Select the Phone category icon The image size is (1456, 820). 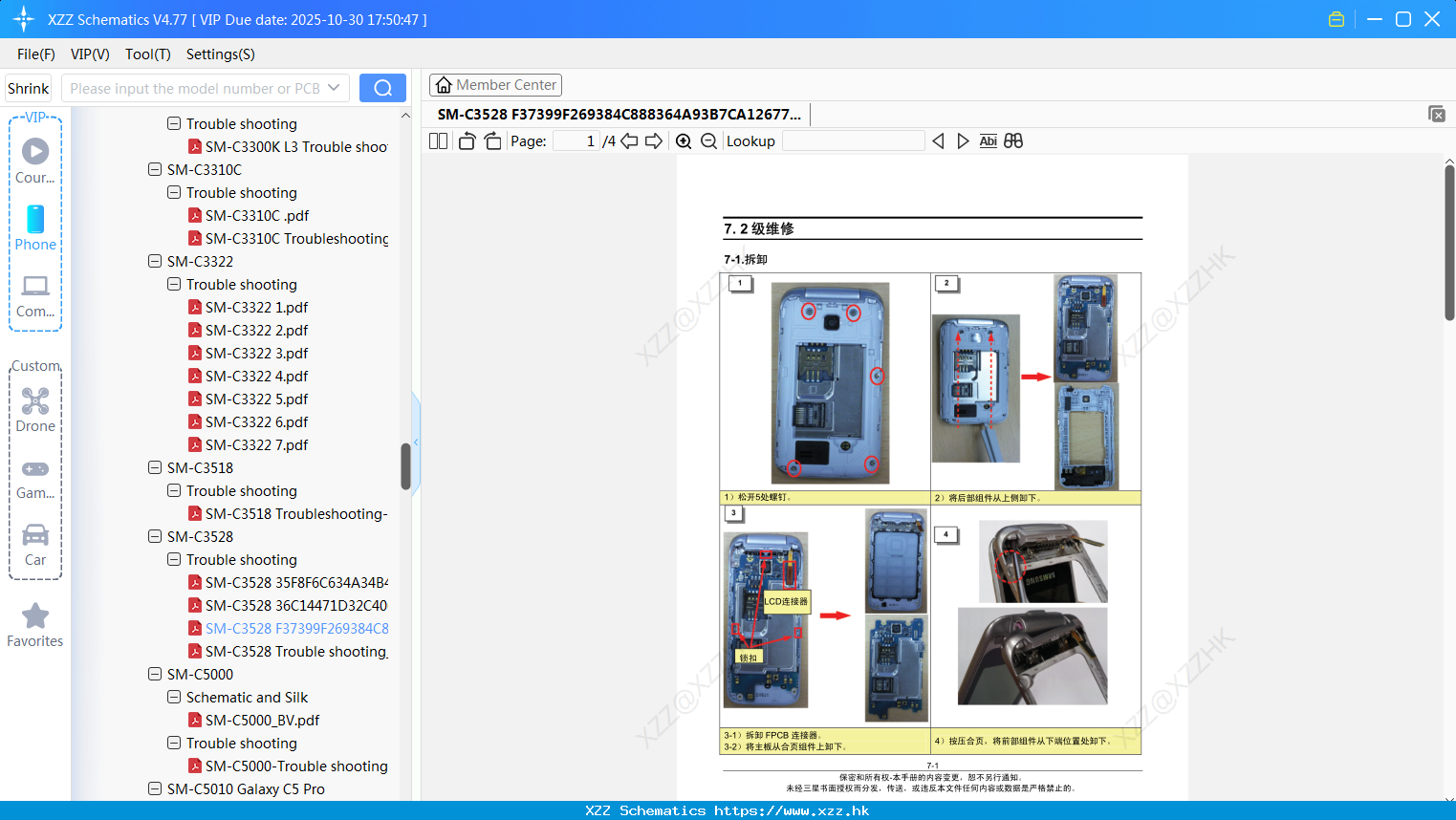[35, 227]
